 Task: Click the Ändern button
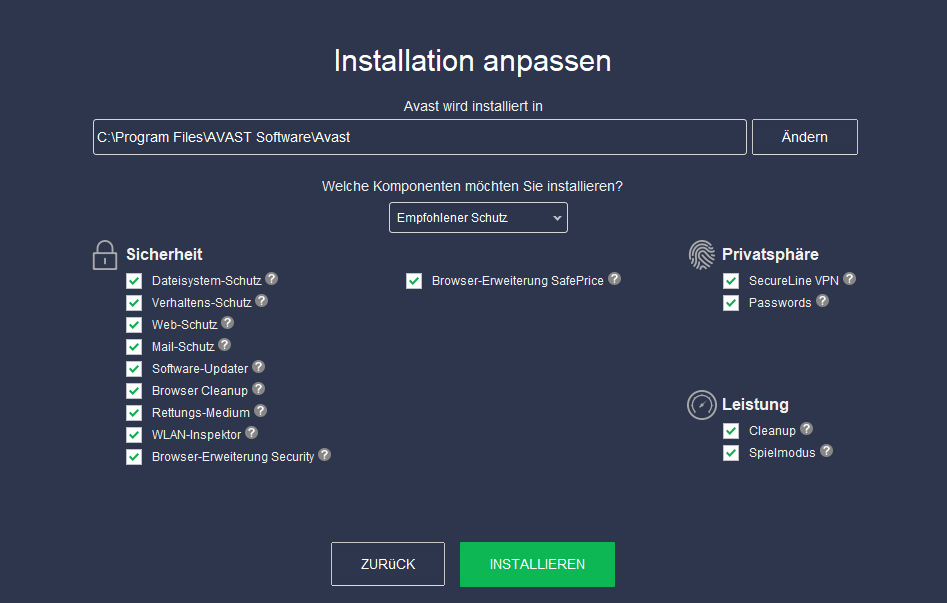pos(804,137)
